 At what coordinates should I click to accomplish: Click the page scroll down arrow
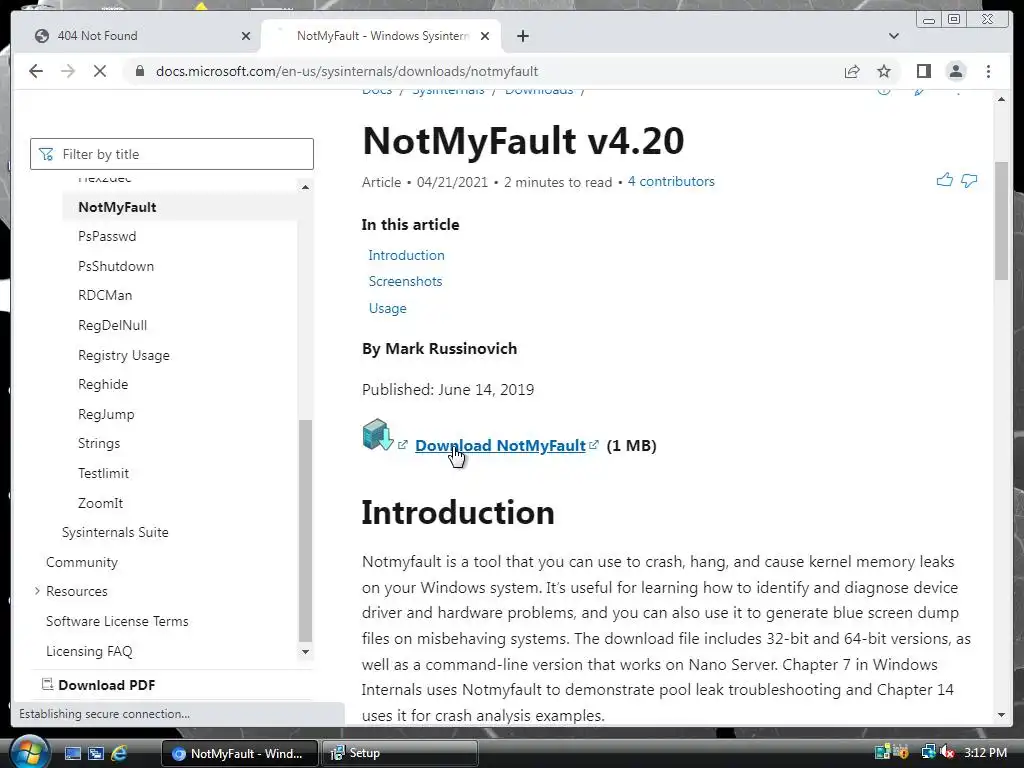pyautogui.click(x=1001, y=715)
